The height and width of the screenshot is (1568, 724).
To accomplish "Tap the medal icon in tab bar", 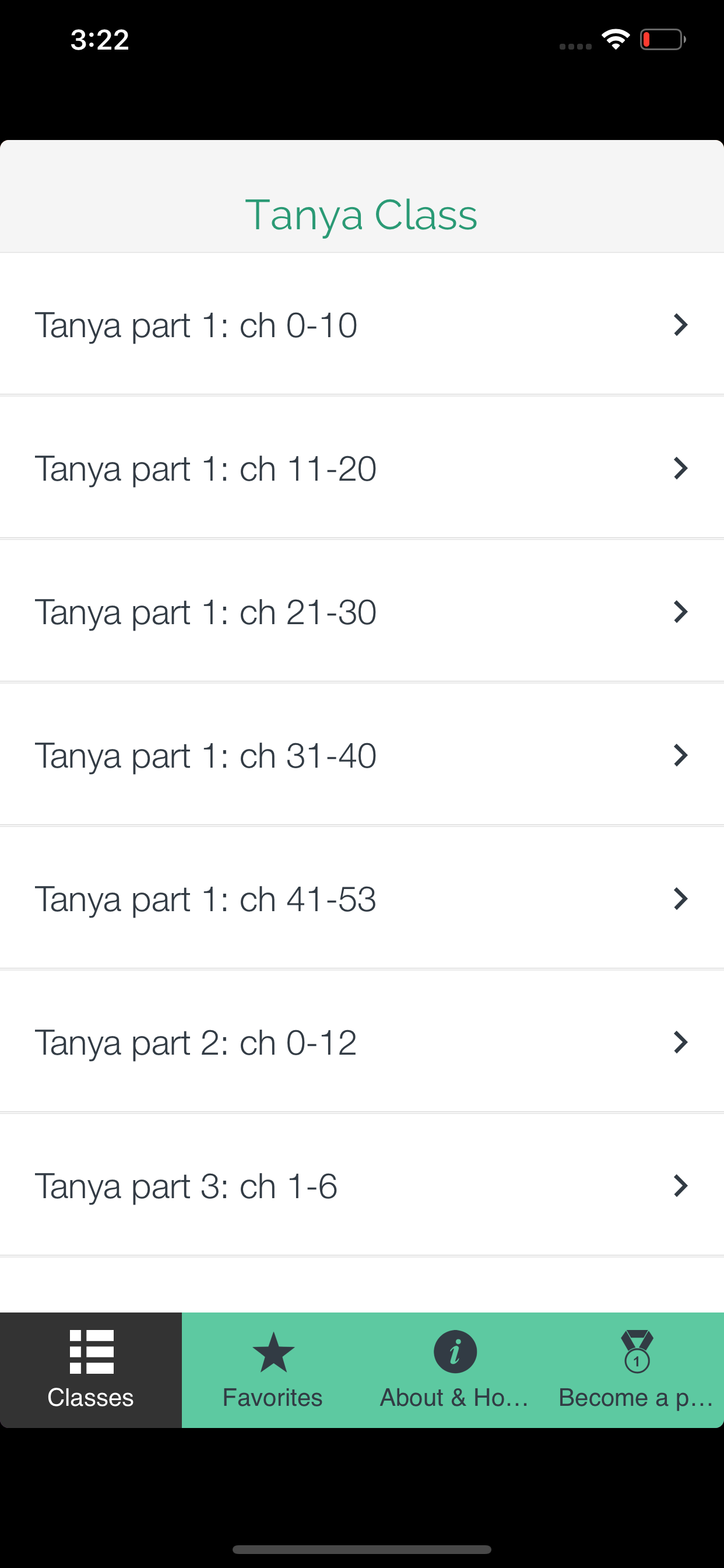I will 637,1352.
